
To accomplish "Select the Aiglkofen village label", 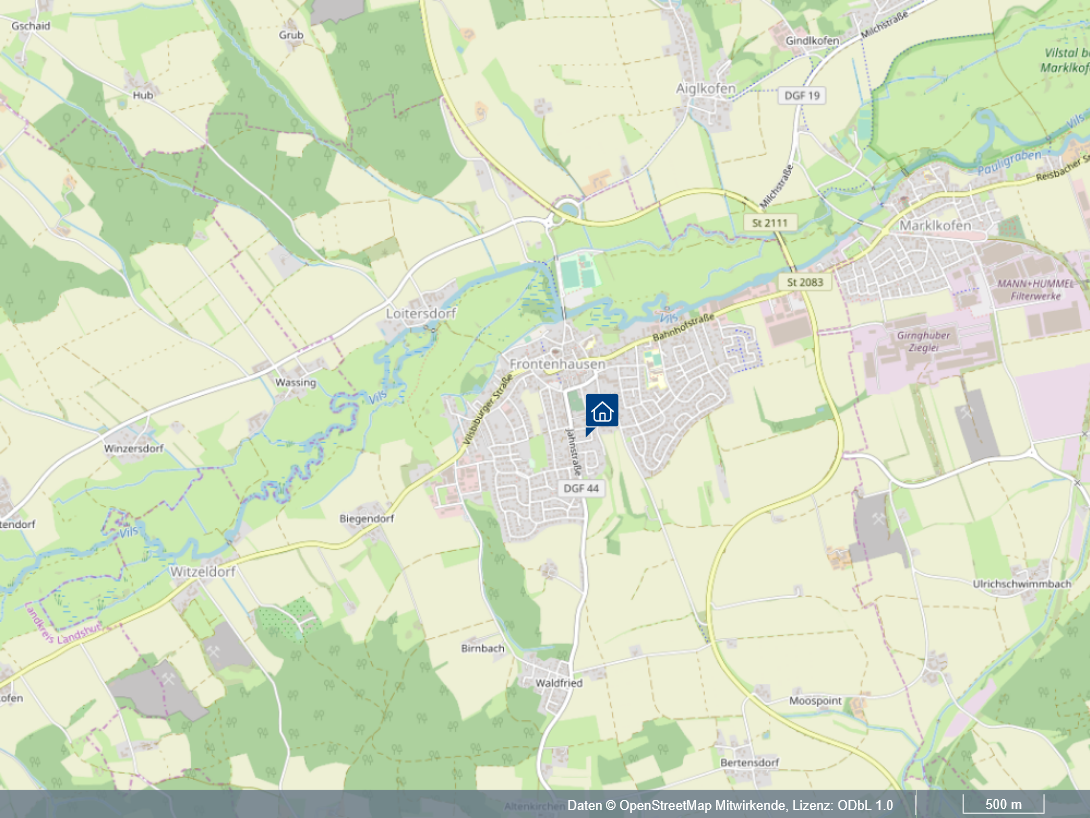I will coord(706,88).
